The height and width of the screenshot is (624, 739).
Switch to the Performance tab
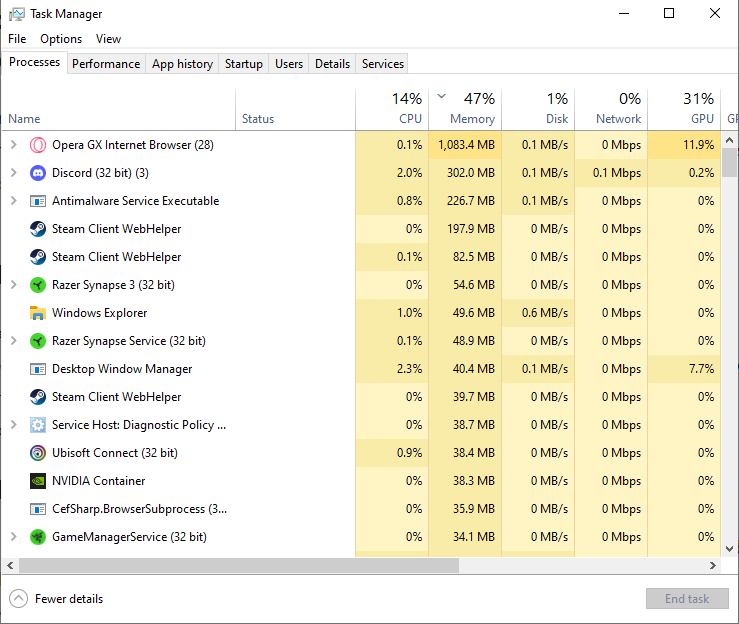tap(106, 64)
